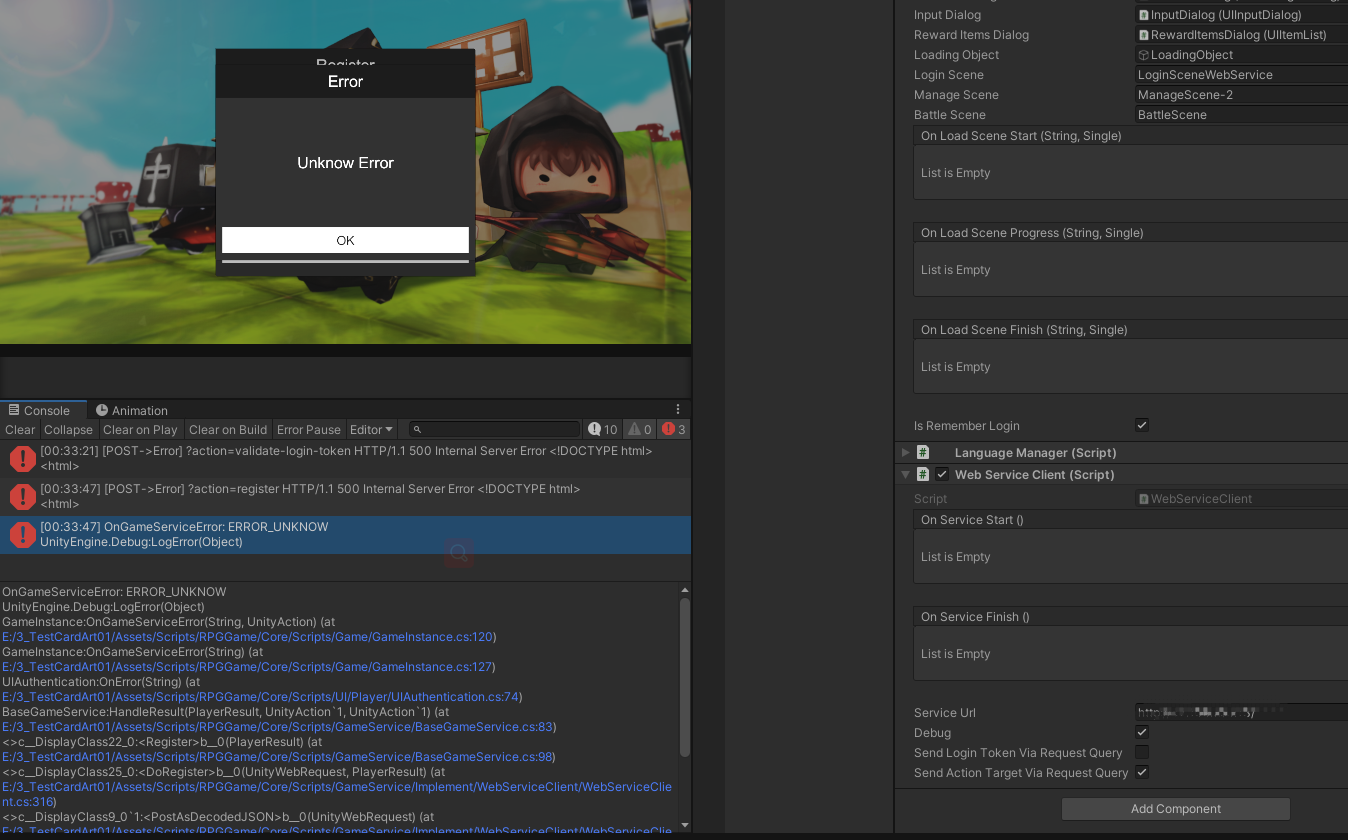Enable Send Login Token Via Request Query
The height and width of the screenshot is (840, 1348).
(x=1141, y=752)
